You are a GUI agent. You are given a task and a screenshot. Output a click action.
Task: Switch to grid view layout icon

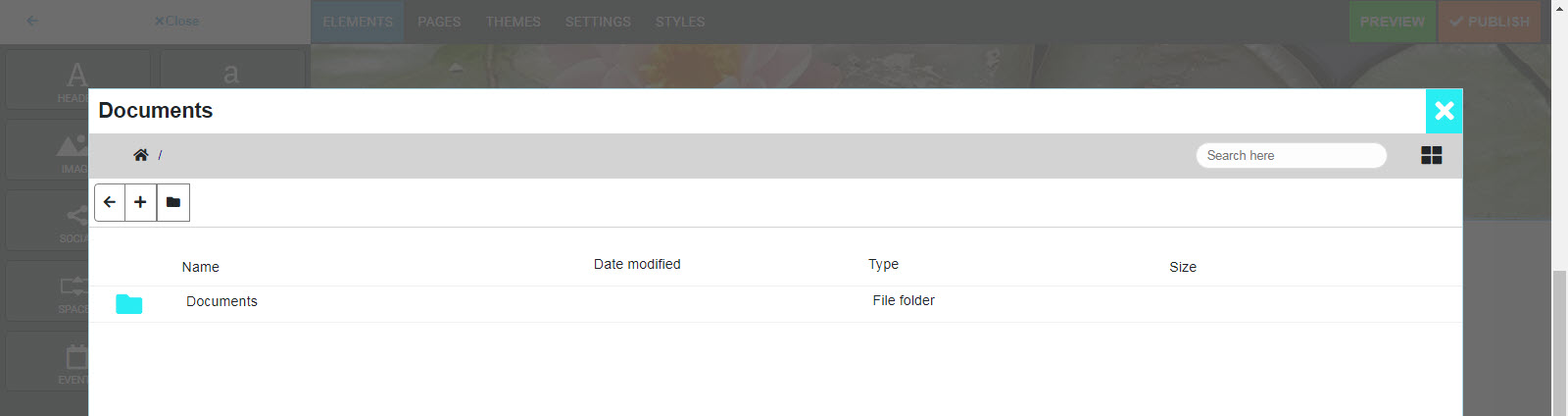pos(1432,155)
